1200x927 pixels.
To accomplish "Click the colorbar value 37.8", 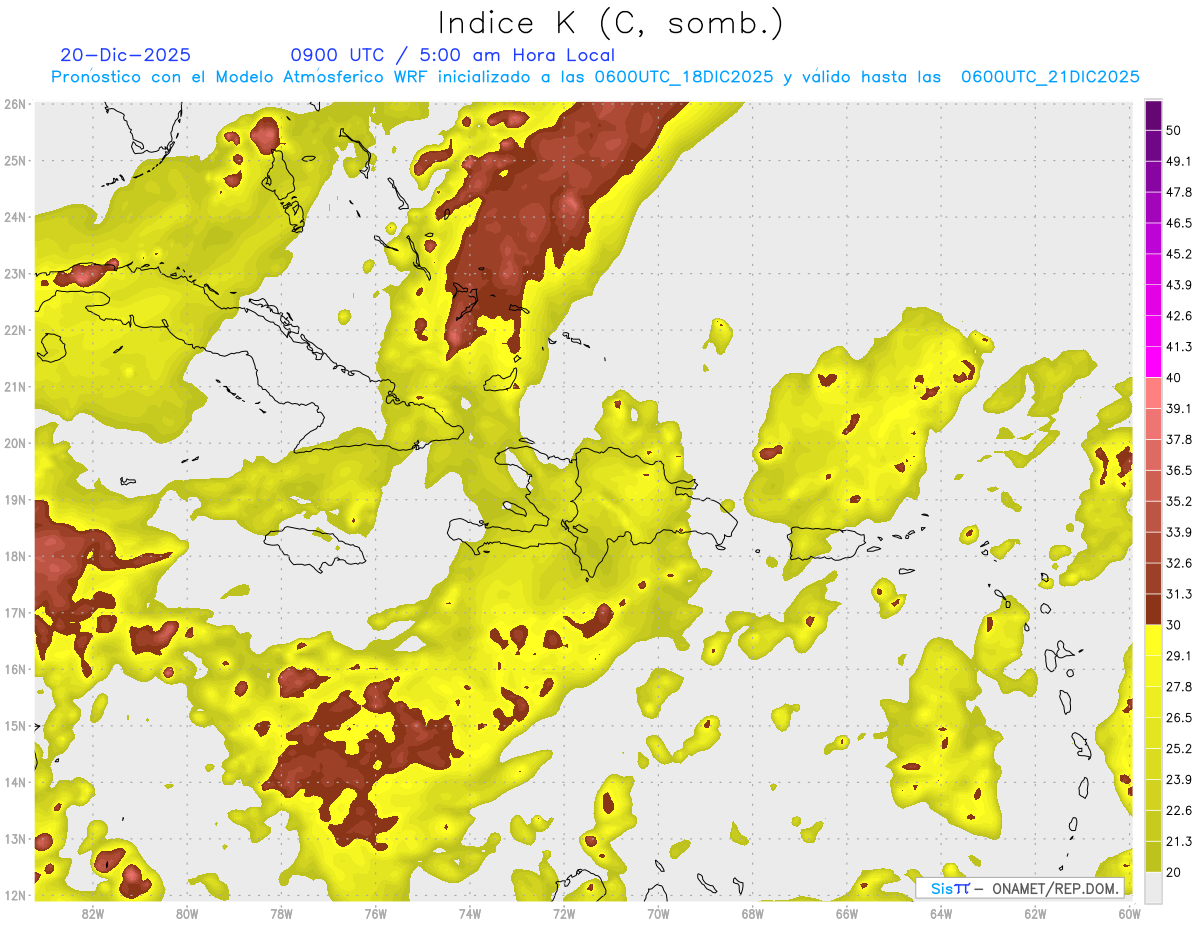I will tap(1179, 440).
